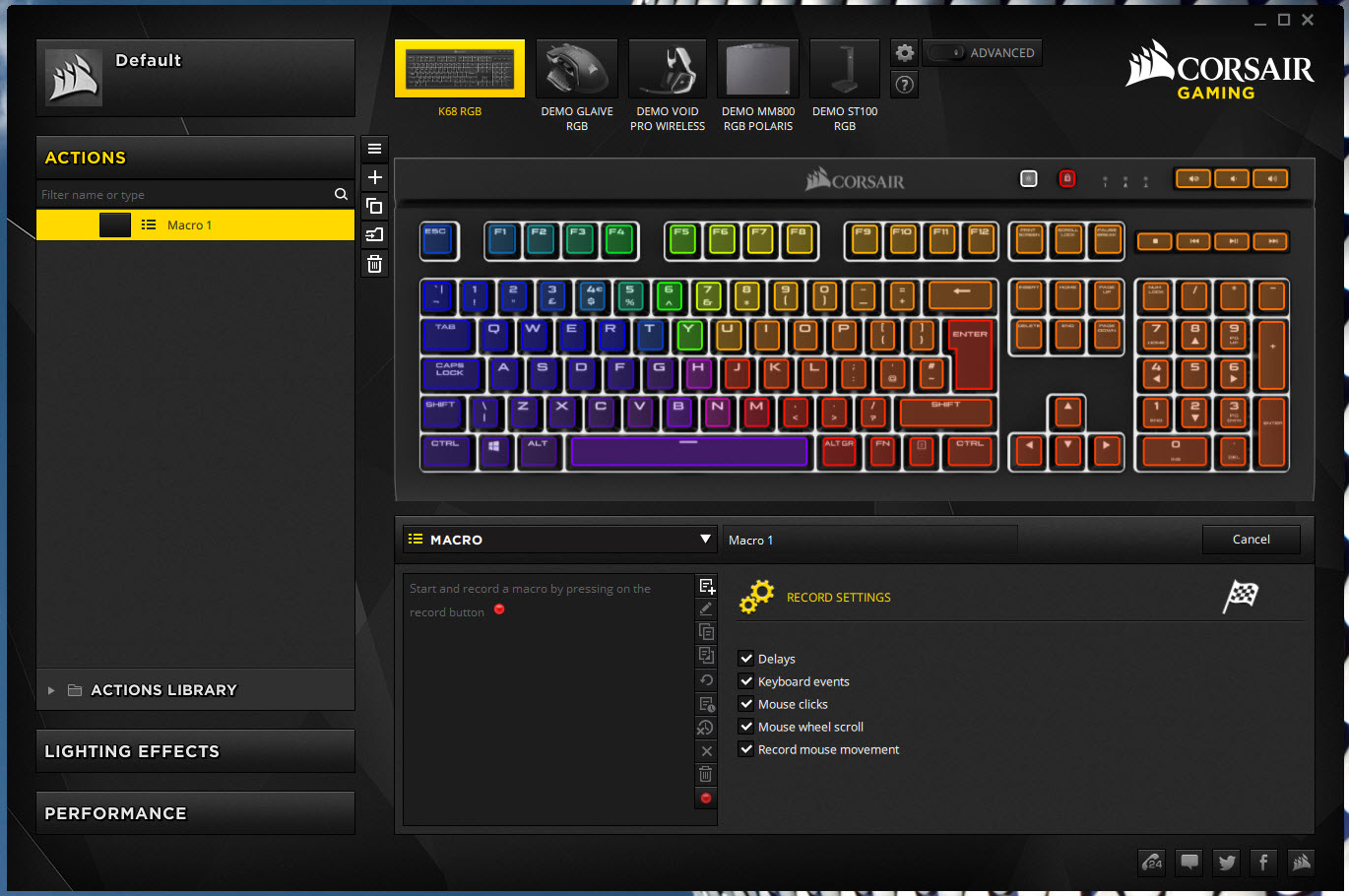Image resolution: width=1349 pixels, height=896 pixels.
Task: Uncheck the Delays checkbox
Action: (746, 659)
